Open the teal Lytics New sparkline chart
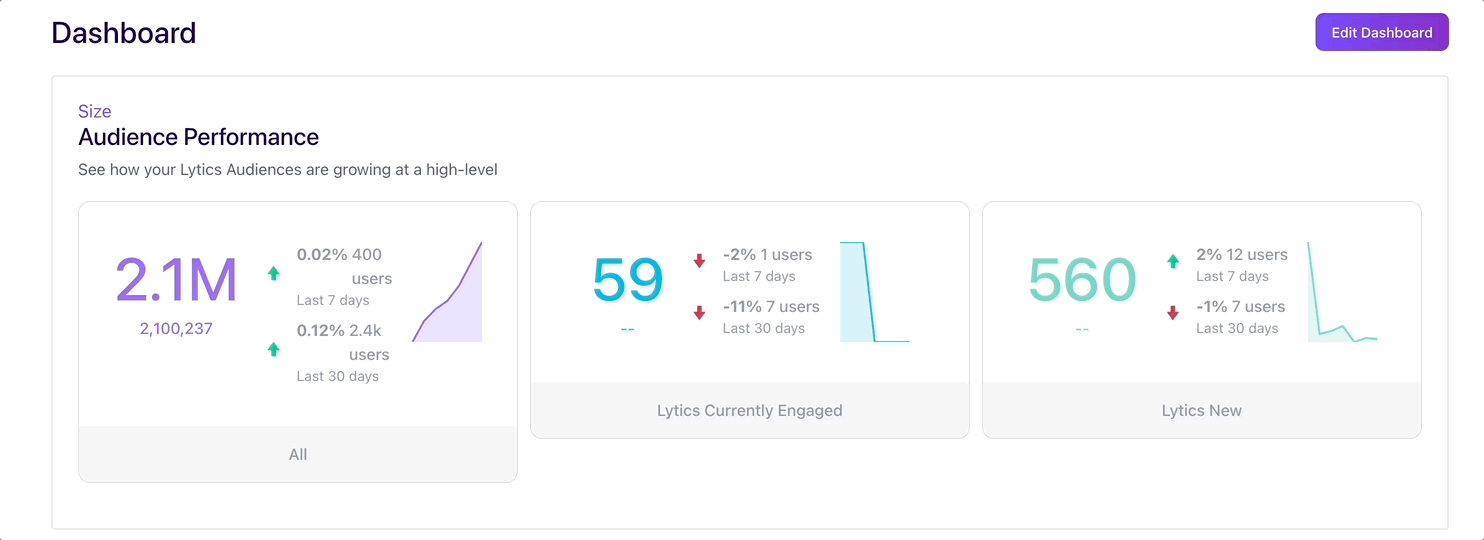Screen dimensions: 1484x540 pyautogui.click(x=1343, y=292)
